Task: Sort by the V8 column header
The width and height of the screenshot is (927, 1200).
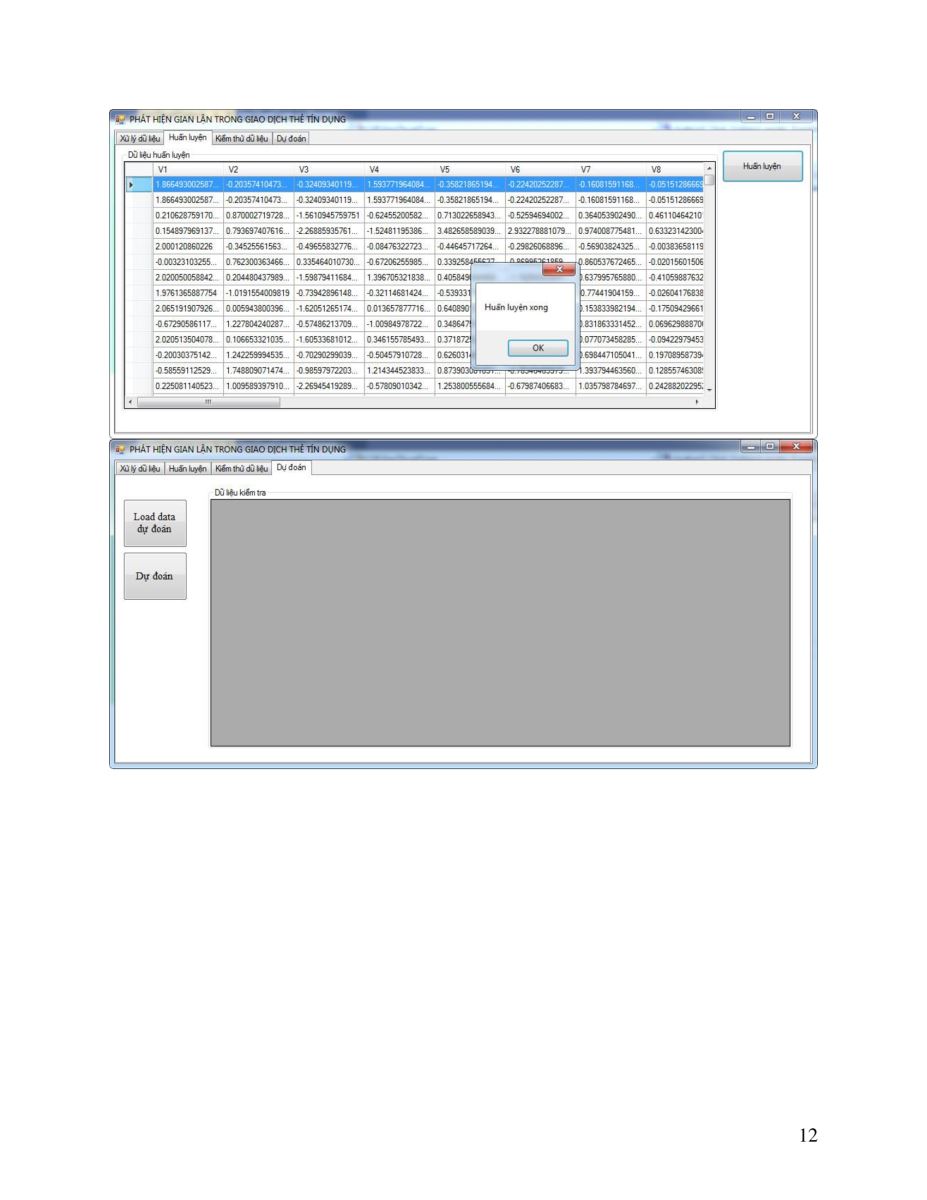Action: pyautogui.click(x=675, y=169)
